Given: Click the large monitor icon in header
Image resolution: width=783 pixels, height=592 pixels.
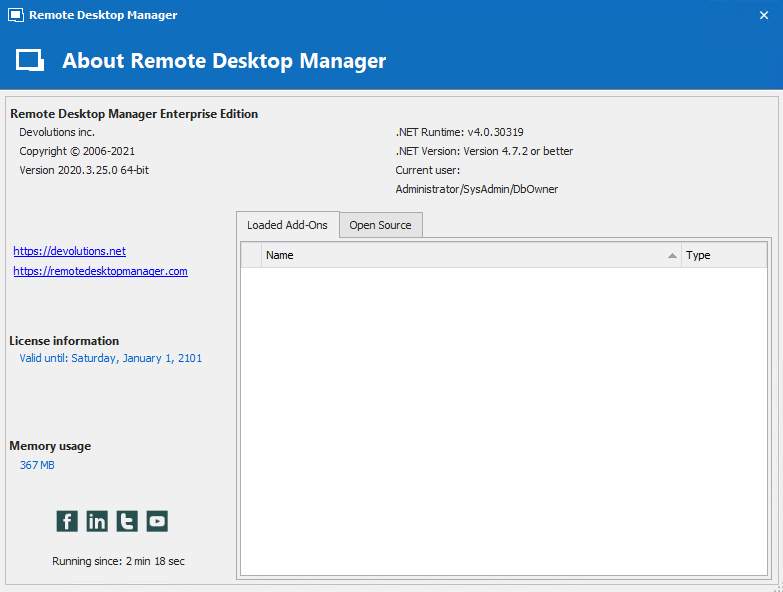Looking at the screenshot, I should [30, 60].
